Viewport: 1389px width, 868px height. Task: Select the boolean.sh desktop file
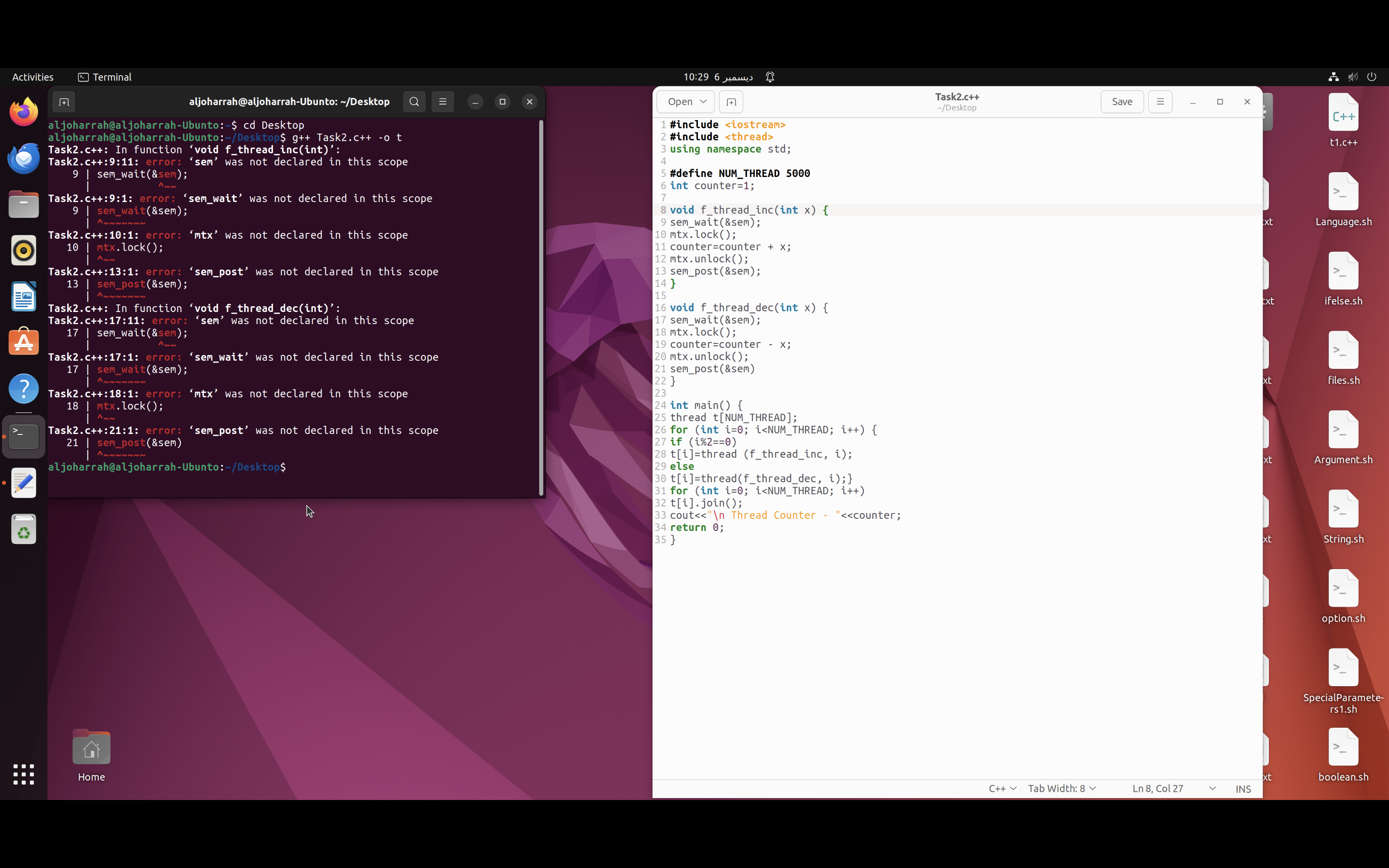[x=1343, y=756]
